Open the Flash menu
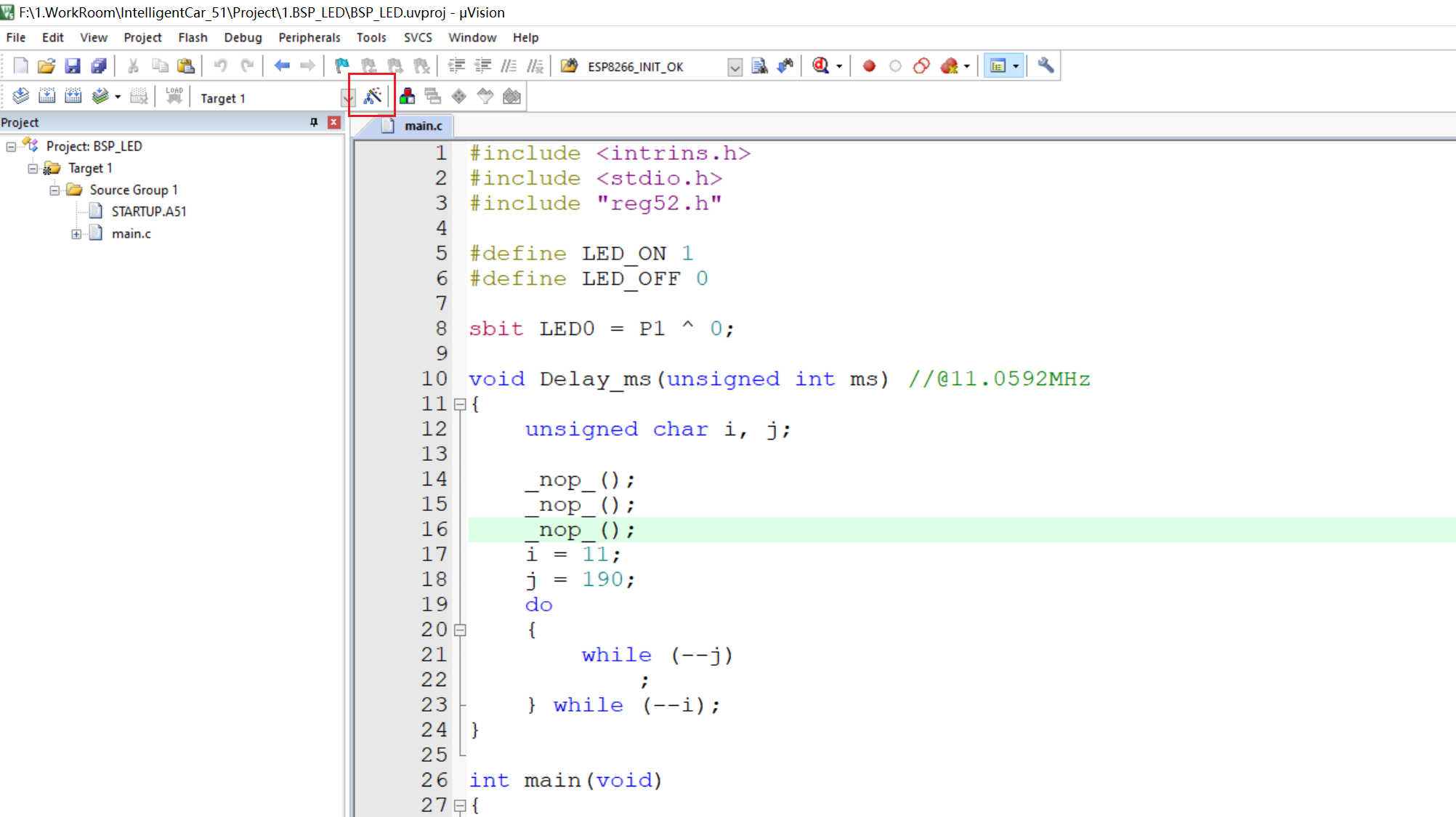Viewport: 1456px width, 817px height. pos(193,38)
